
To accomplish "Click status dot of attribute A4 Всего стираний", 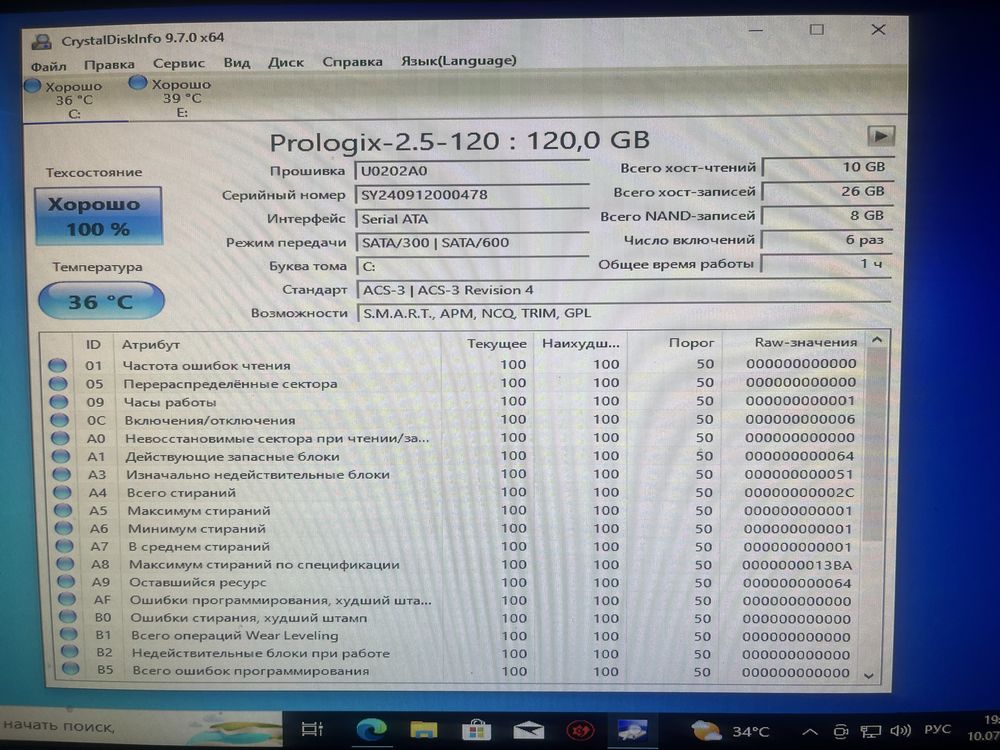I will pos(62,492).
